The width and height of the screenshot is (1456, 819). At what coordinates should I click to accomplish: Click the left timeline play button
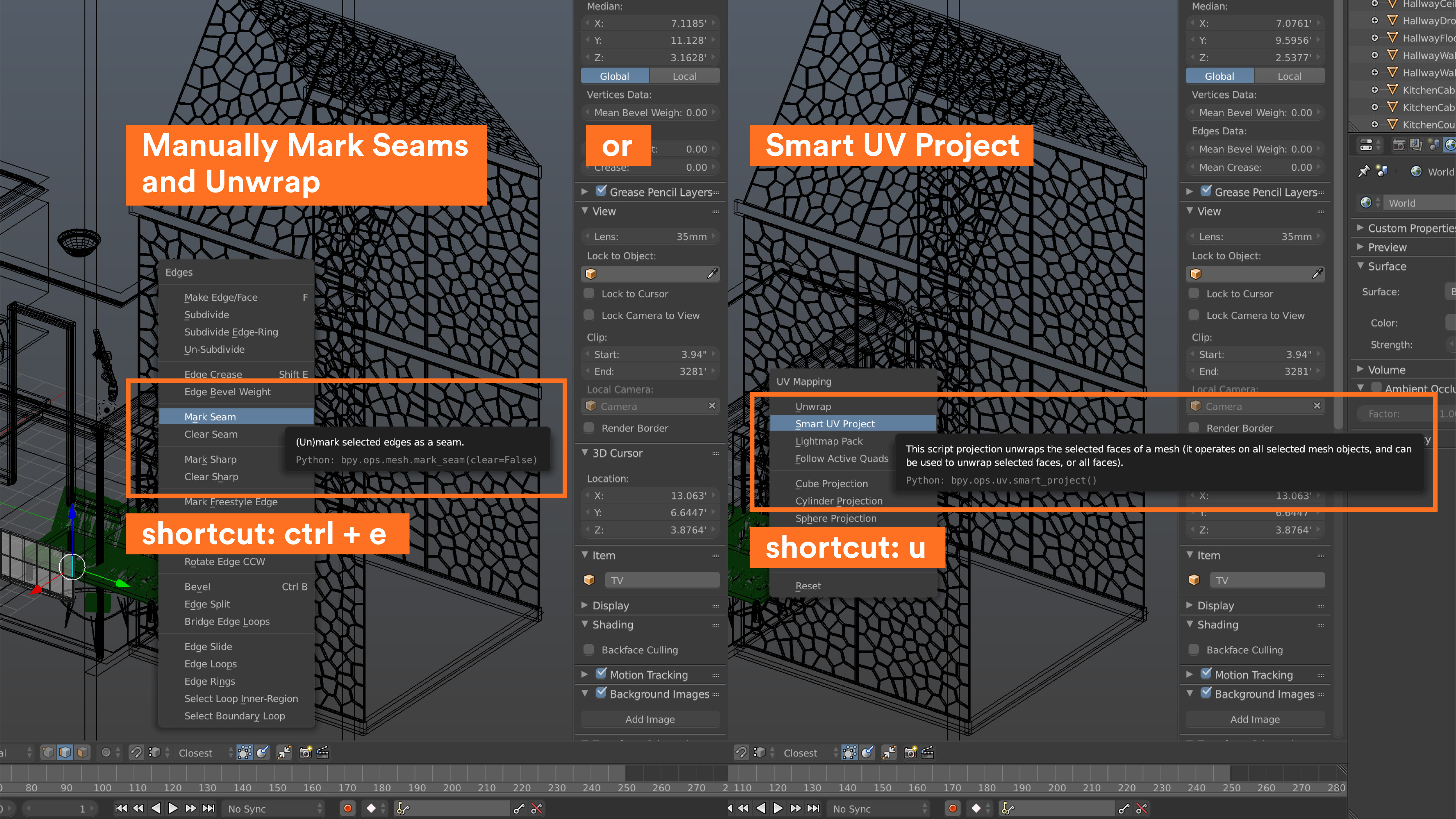[173, 808]
